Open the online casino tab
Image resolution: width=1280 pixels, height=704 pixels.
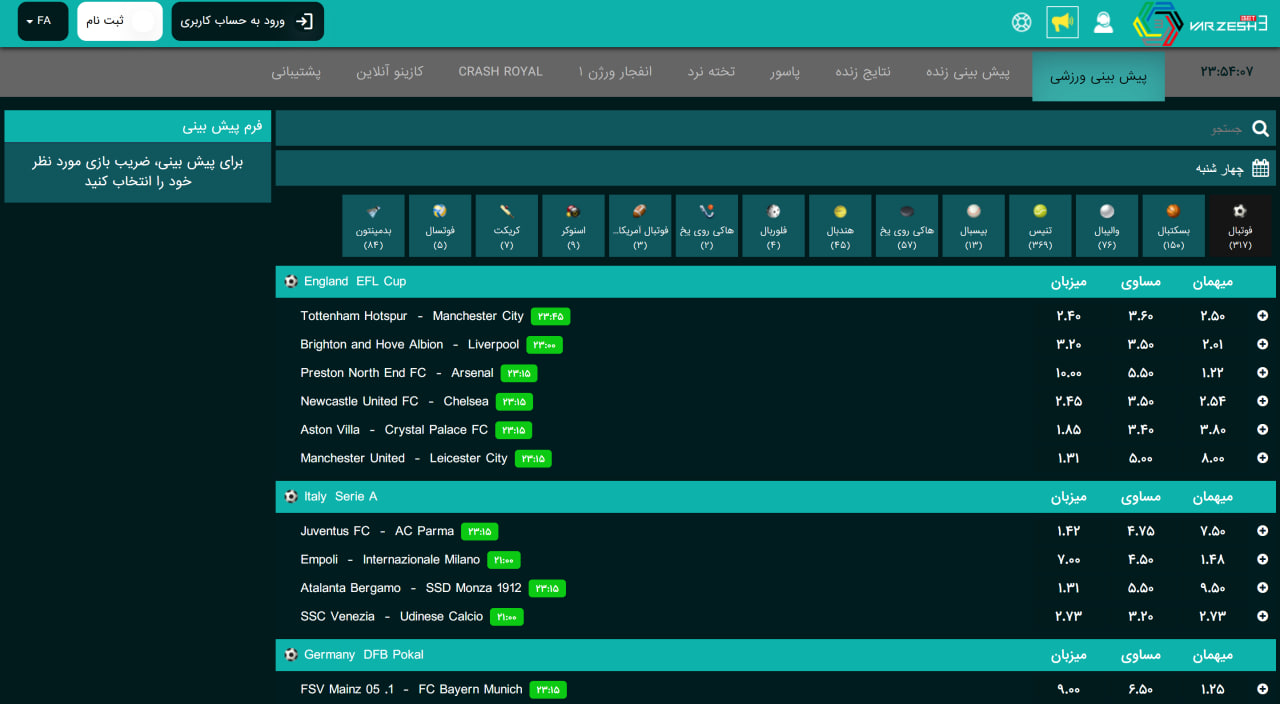pyautogui.click(x=390, y=72)
